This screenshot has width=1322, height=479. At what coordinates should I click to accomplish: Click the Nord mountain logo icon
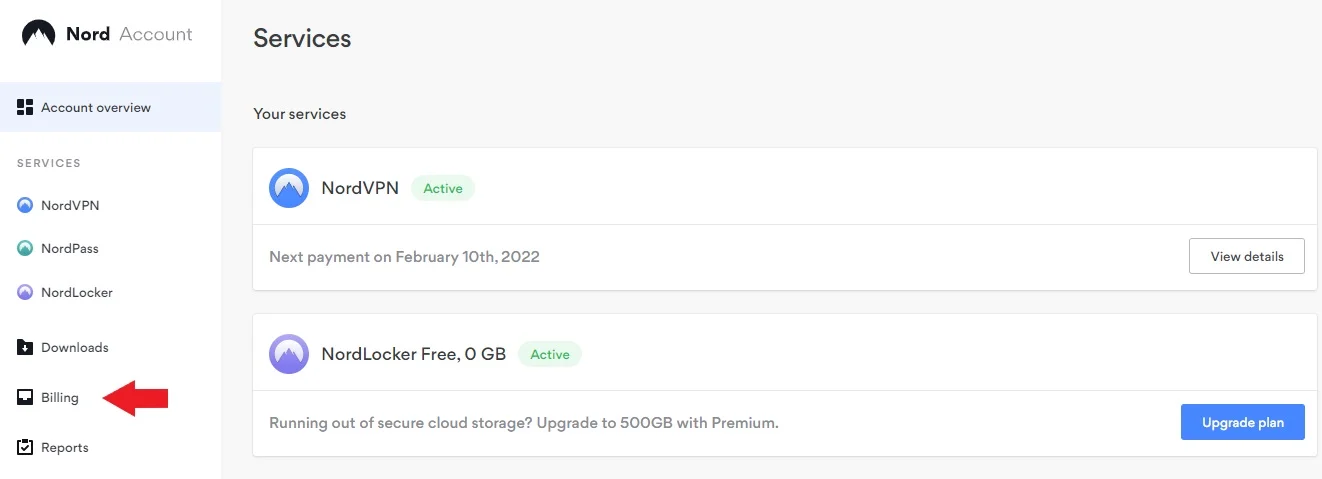point(38,35)
